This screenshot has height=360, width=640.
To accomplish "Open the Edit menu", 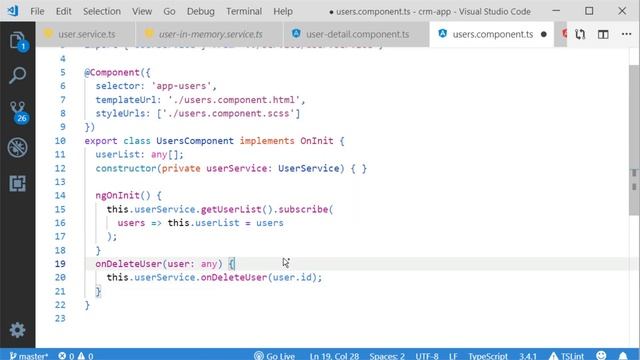I will 63,11.
